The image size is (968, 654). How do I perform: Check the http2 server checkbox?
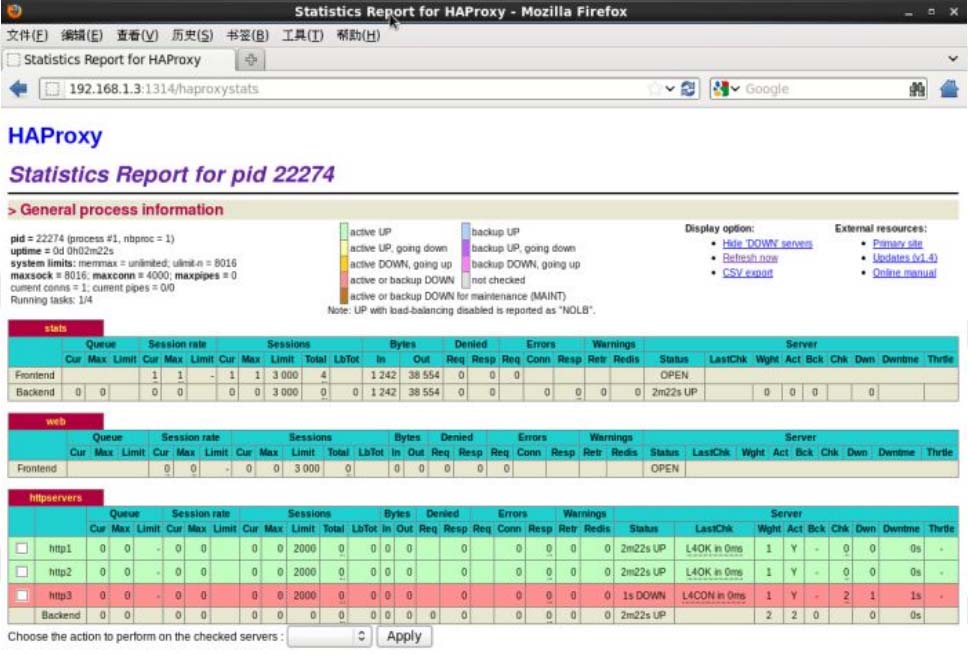22,571
